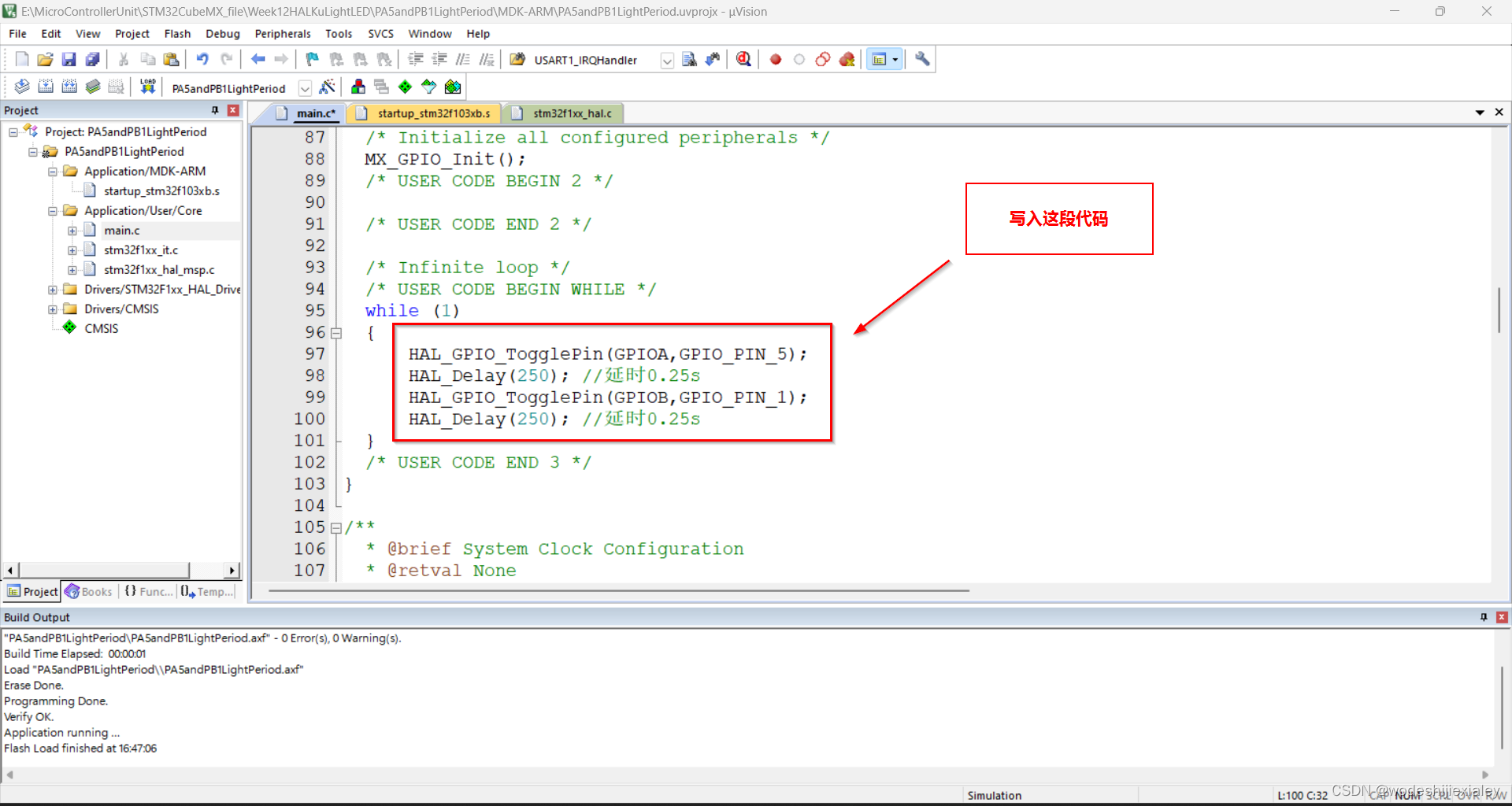Image resolution: width=1512 pixels, height=806 pixels.
Task: Open the File menu
Action: (17, 34)
